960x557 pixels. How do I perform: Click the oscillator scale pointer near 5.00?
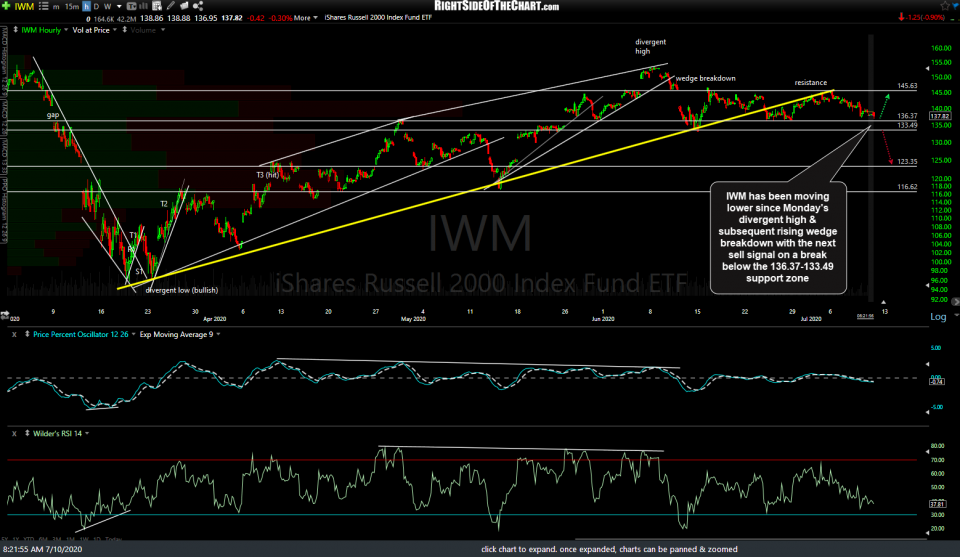click(928, 364)
